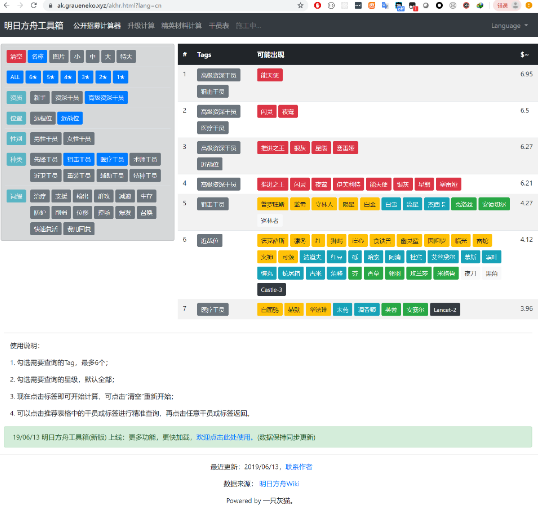This screenshot has width=538, height=512.
Task: Toggle the 费用回复 affix tag
Action: (79, 229)
